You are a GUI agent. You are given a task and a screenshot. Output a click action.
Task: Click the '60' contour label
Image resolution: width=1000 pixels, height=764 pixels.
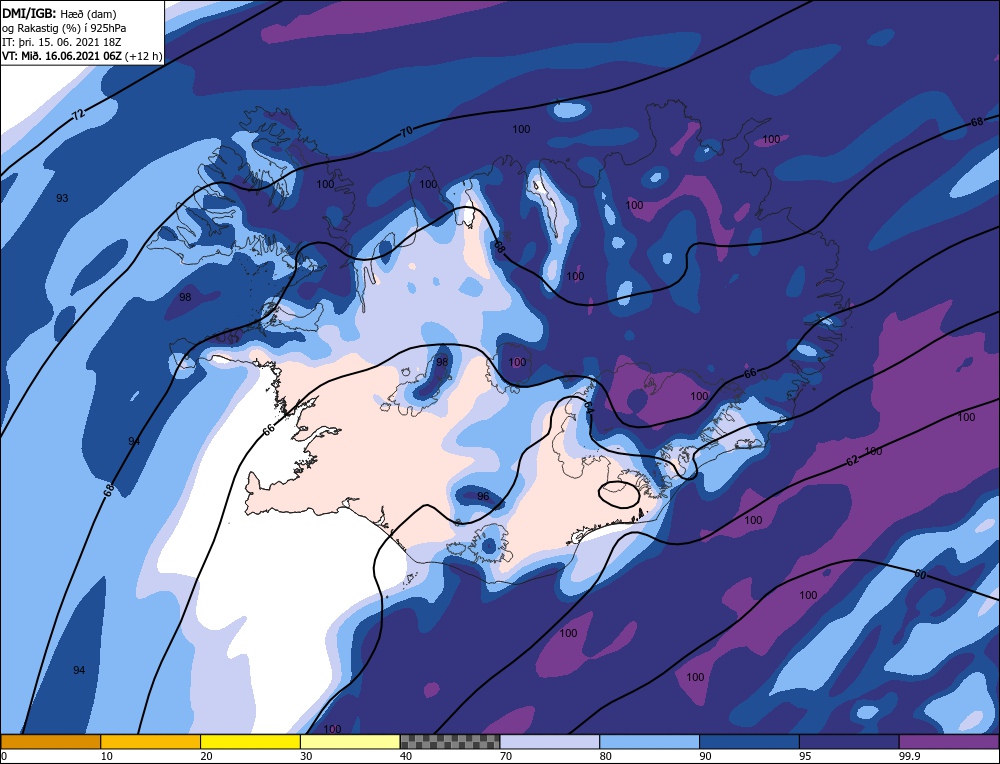pos(920,575)
